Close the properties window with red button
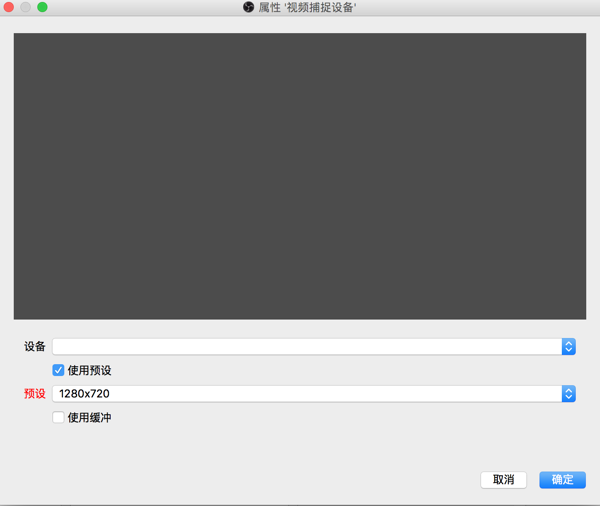 pos(8,7)
